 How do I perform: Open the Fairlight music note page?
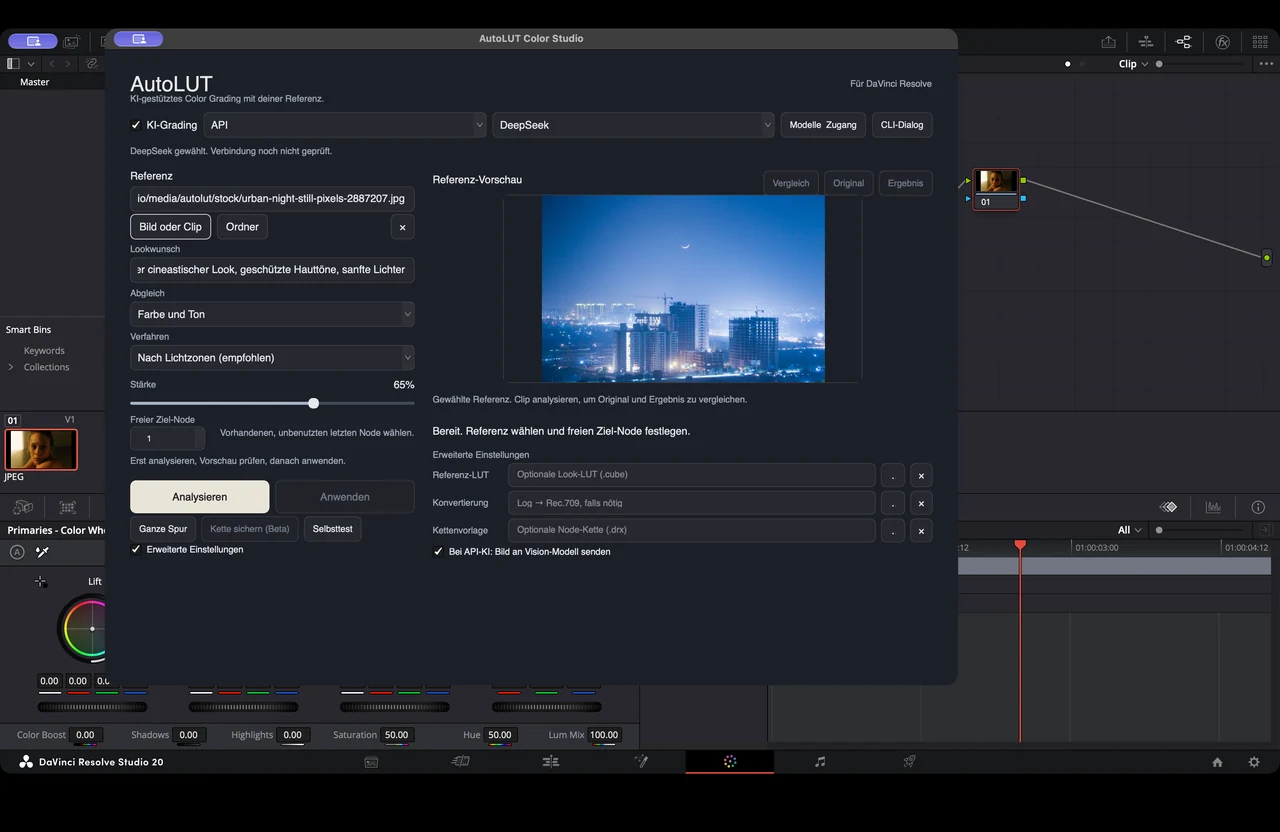point(820,762)
